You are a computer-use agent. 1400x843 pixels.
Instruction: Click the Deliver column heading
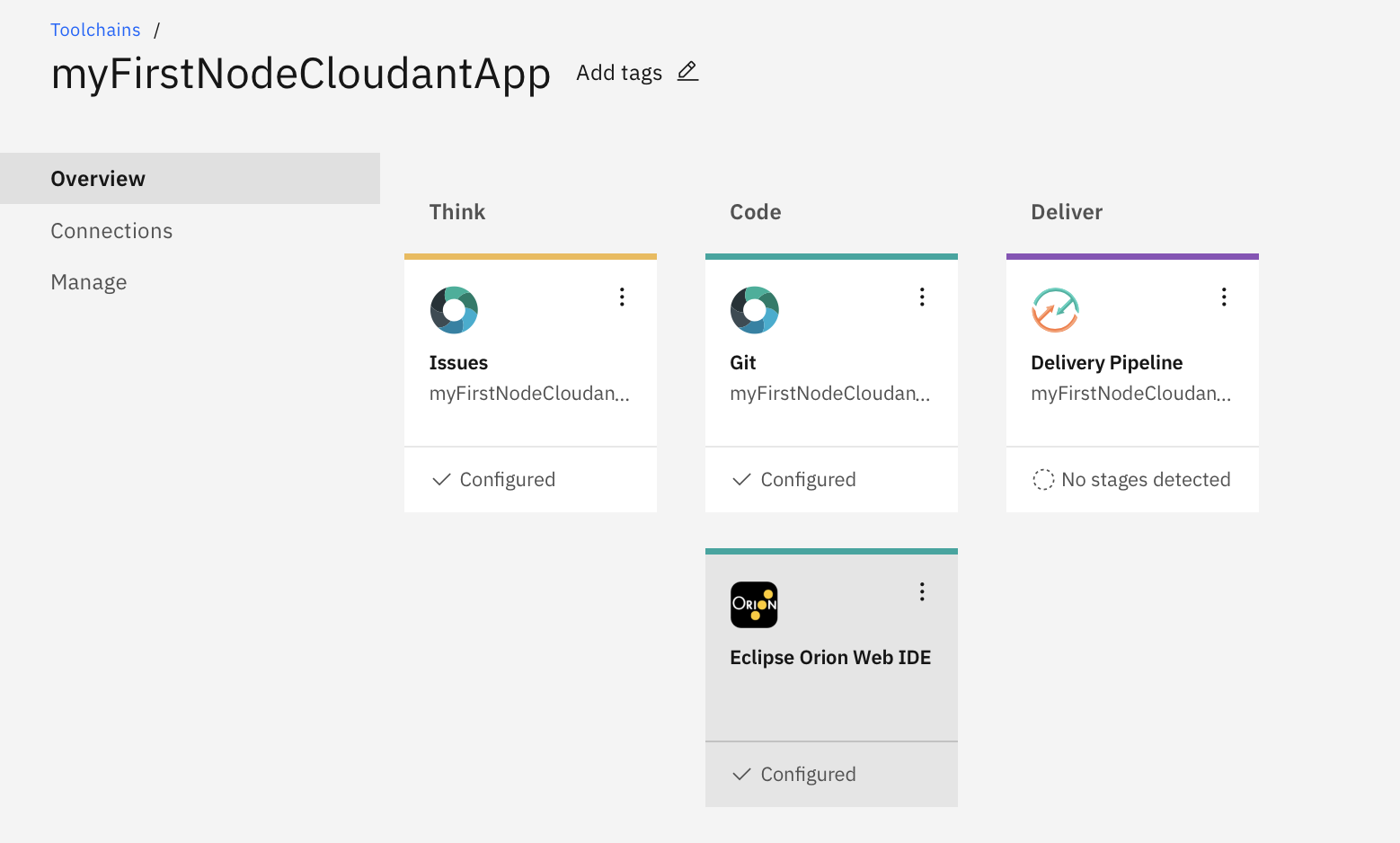(x=1067, y=212)
